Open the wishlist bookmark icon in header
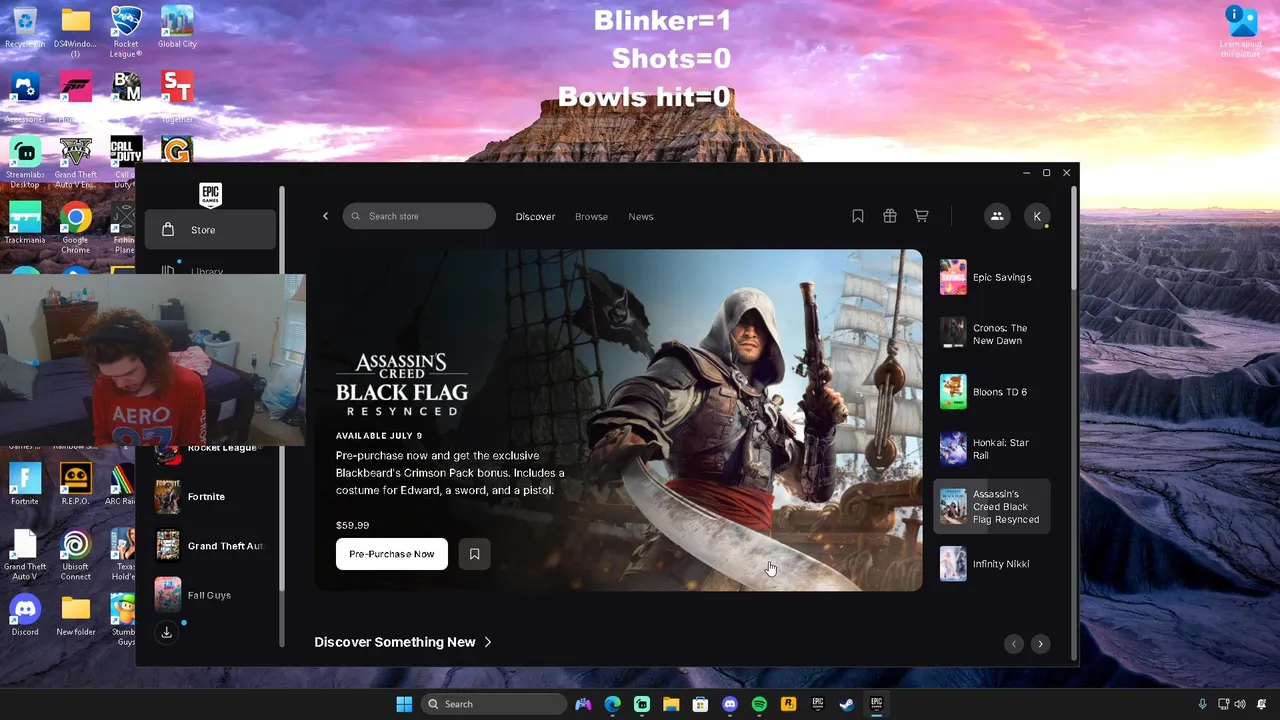The height and width of the screenshot is (720, 1280). point(858,216)
